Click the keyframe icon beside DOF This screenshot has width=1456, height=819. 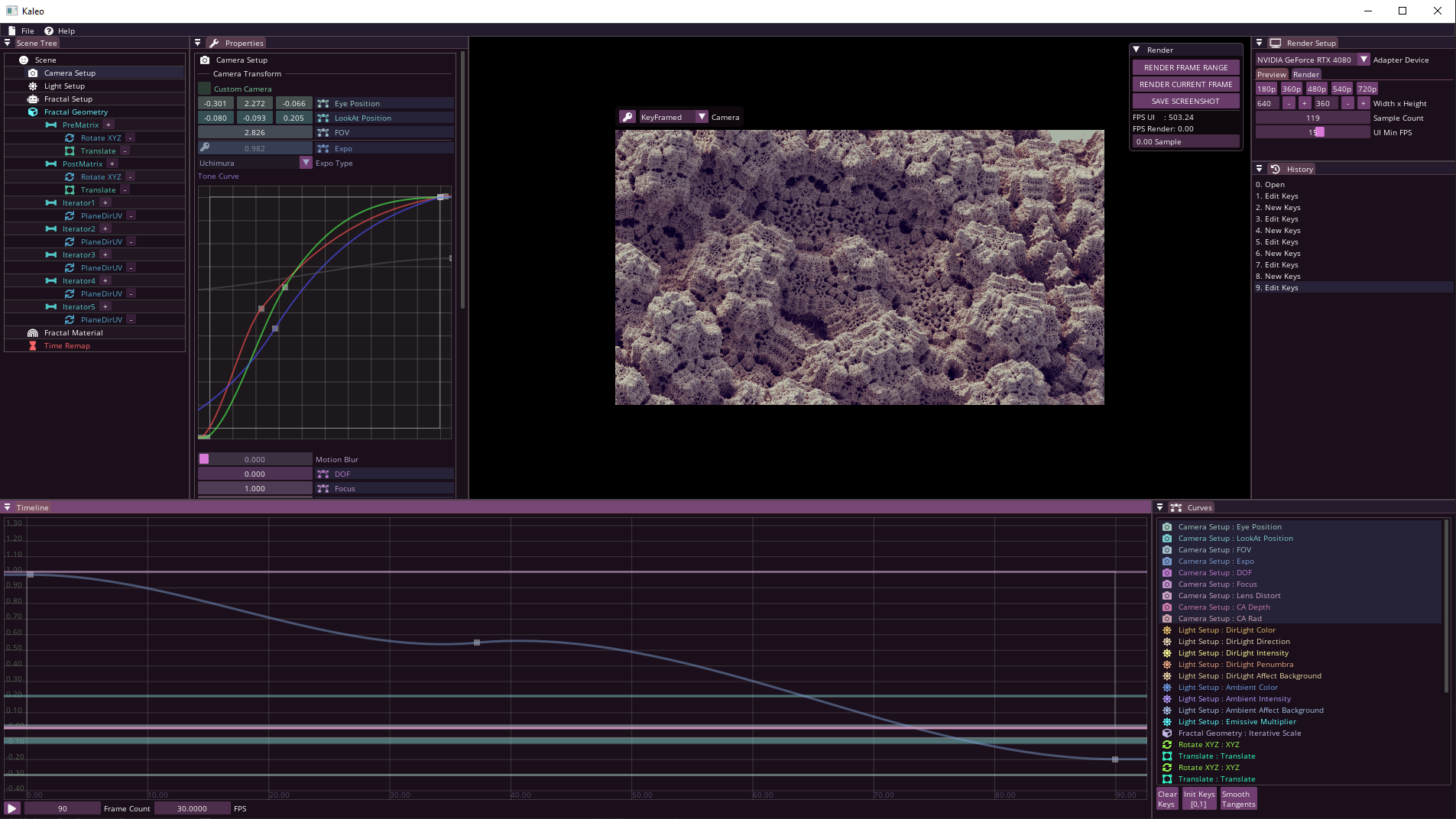323,474
